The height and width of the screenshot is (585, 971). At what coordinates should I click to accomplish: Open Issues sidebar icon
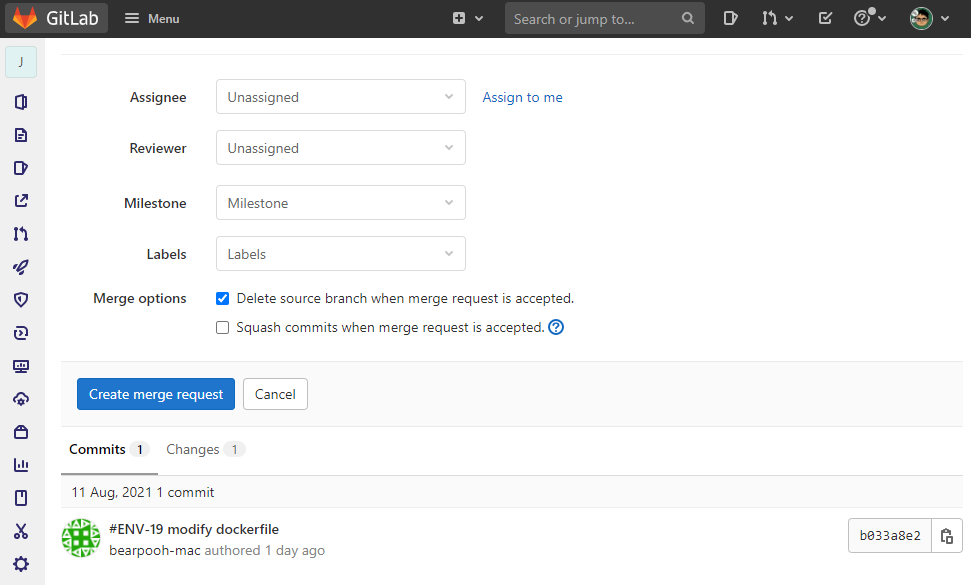point(21,168)
